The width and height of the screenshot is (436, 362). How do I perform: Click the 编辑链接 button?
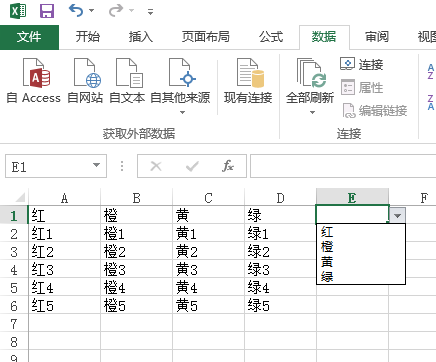click(x=375, y=111)
